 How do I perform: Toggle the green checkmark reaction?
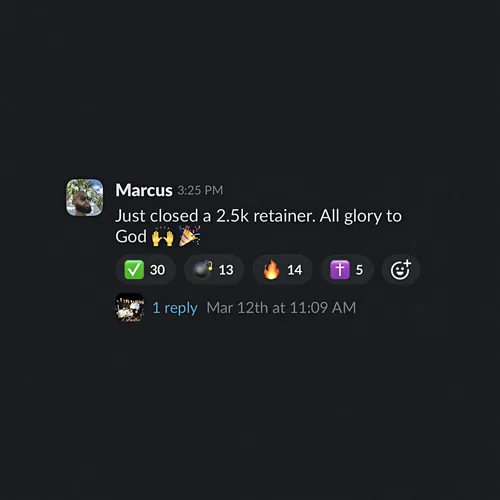tap(145, 270)
